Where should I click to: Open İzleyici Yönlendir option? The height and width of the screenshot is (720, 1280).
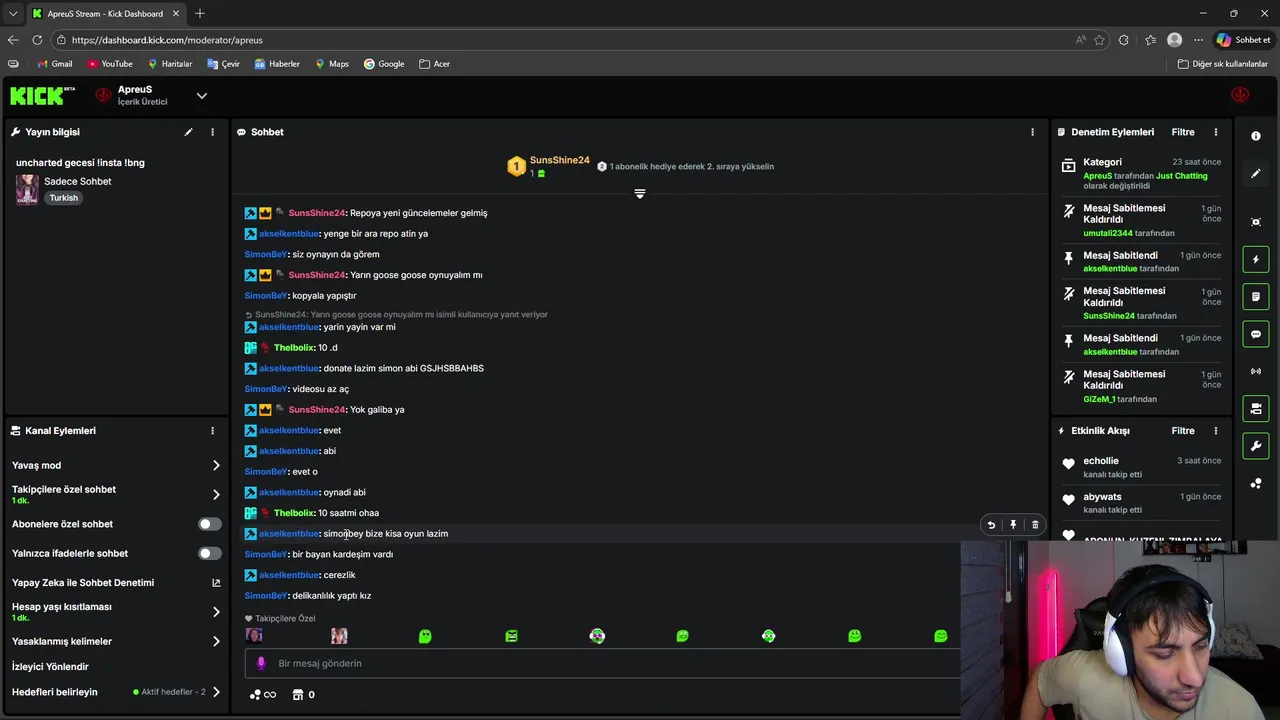pos(50,667)
